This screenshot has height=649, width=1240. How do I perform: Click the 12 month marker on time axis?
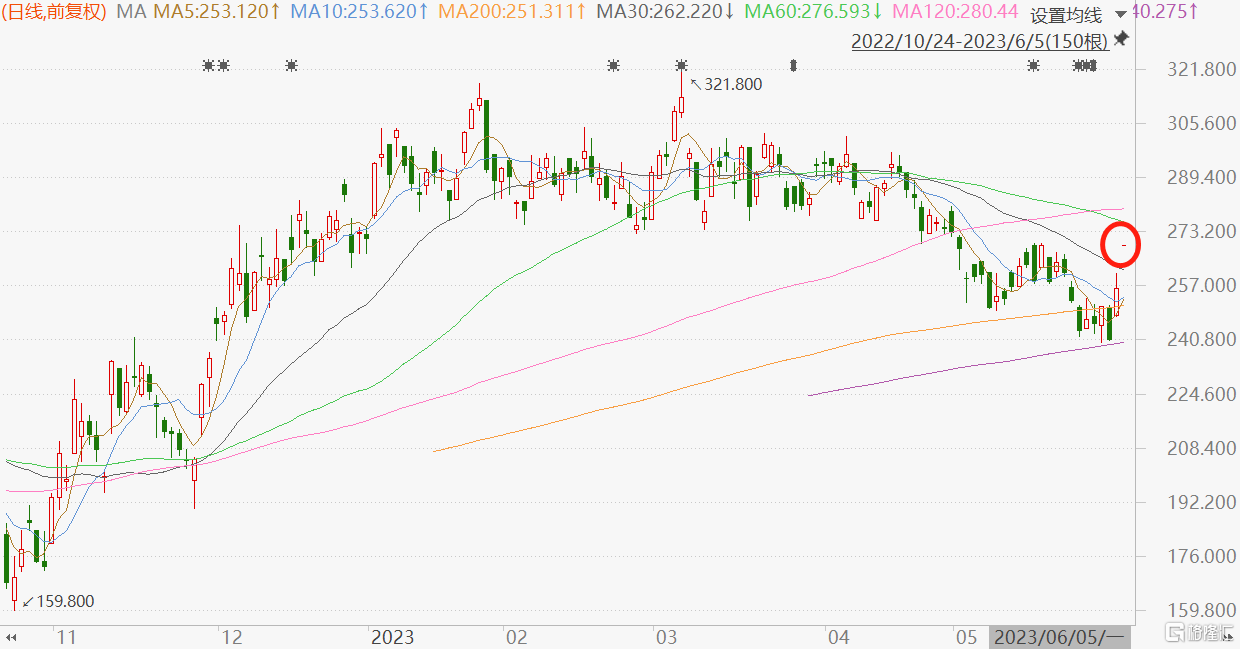pyautogui.click(x=232, y=637)
